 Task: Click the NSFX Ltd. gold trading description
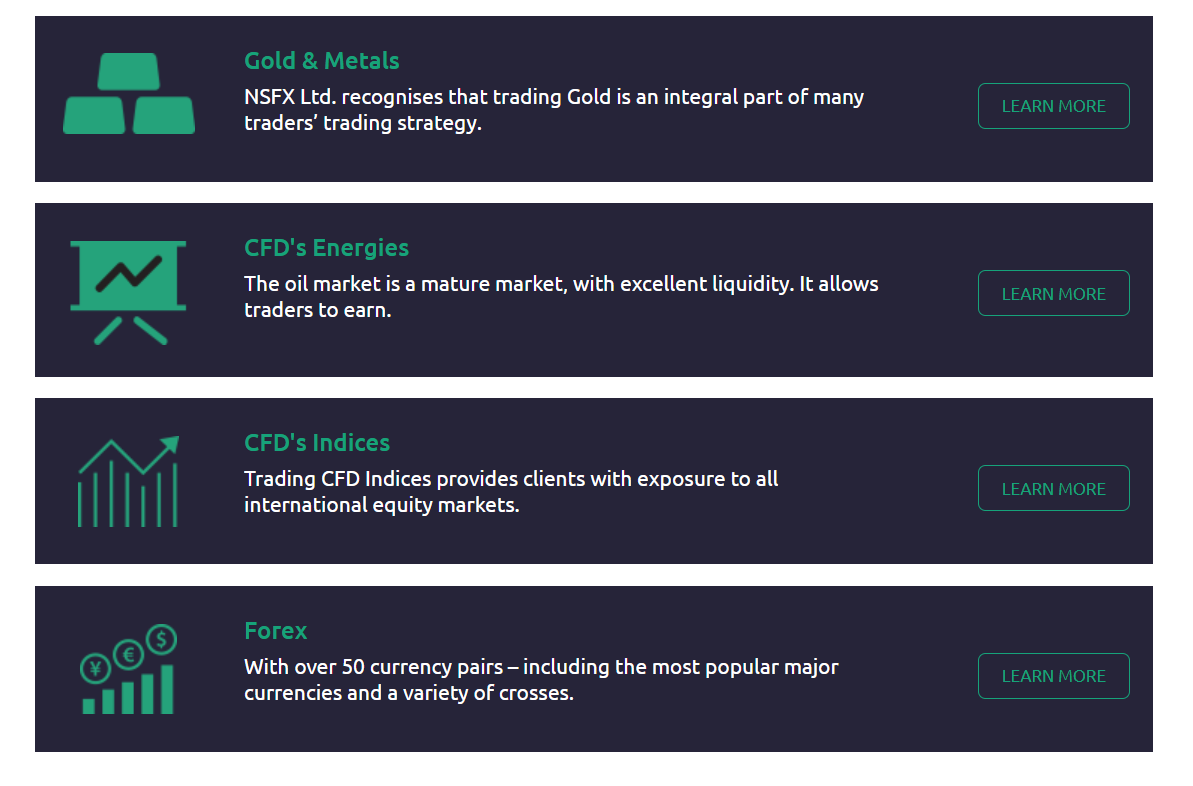coord(554,110)
